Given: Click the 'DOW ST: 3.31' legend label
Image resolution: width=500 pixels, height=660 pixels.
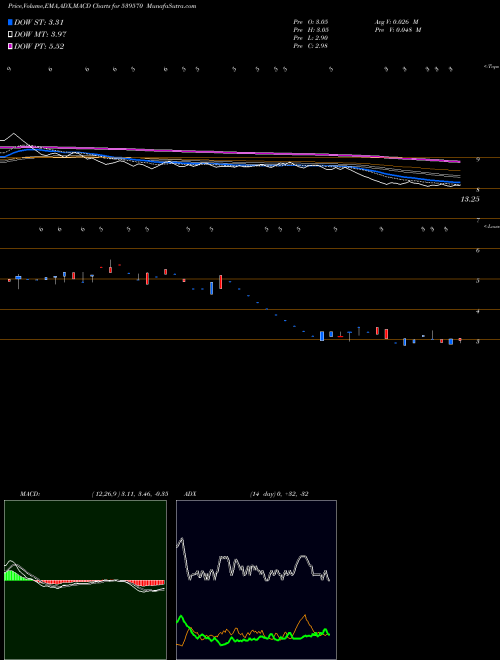Looking at the screenshot, I should pyautogui.click(x=39, y=22).
